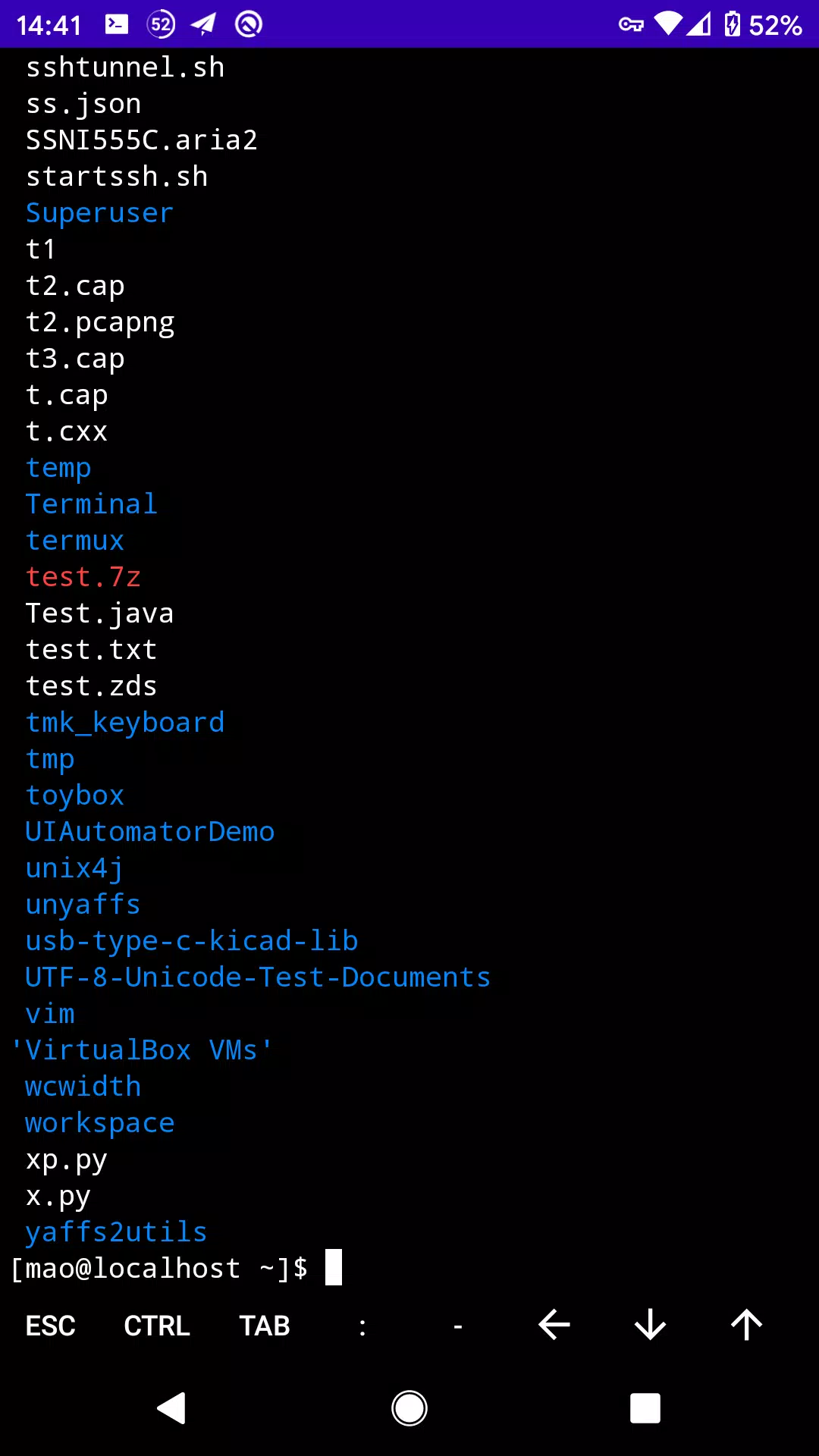The height and width of the screenshot is (1456, 819).
Task: Open recent apps with square button
Action: pyautogui.click(x=645, y=1408)
